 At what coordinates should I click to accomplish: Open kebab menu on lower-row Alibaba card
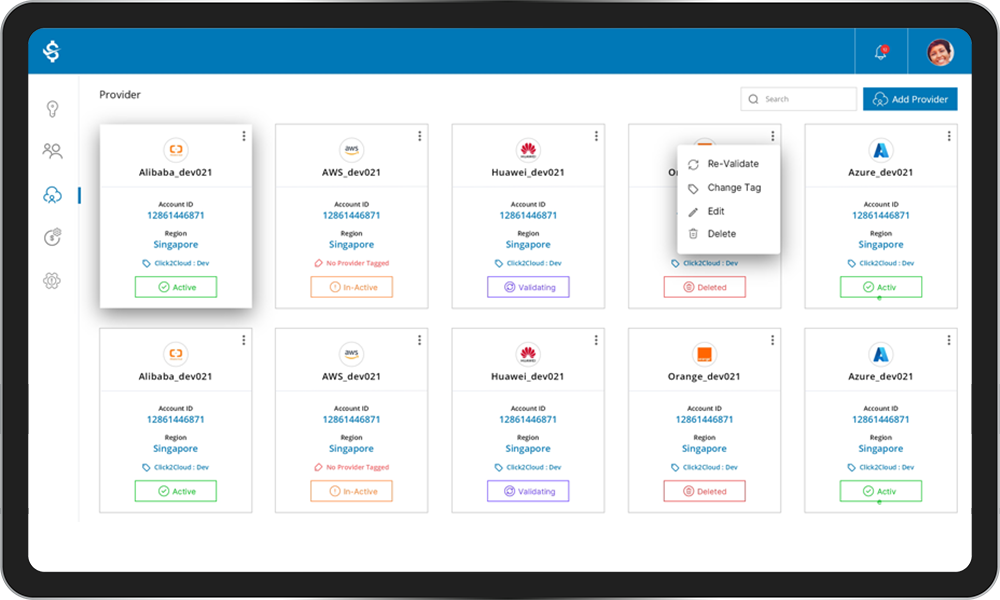tap(244, 340)
